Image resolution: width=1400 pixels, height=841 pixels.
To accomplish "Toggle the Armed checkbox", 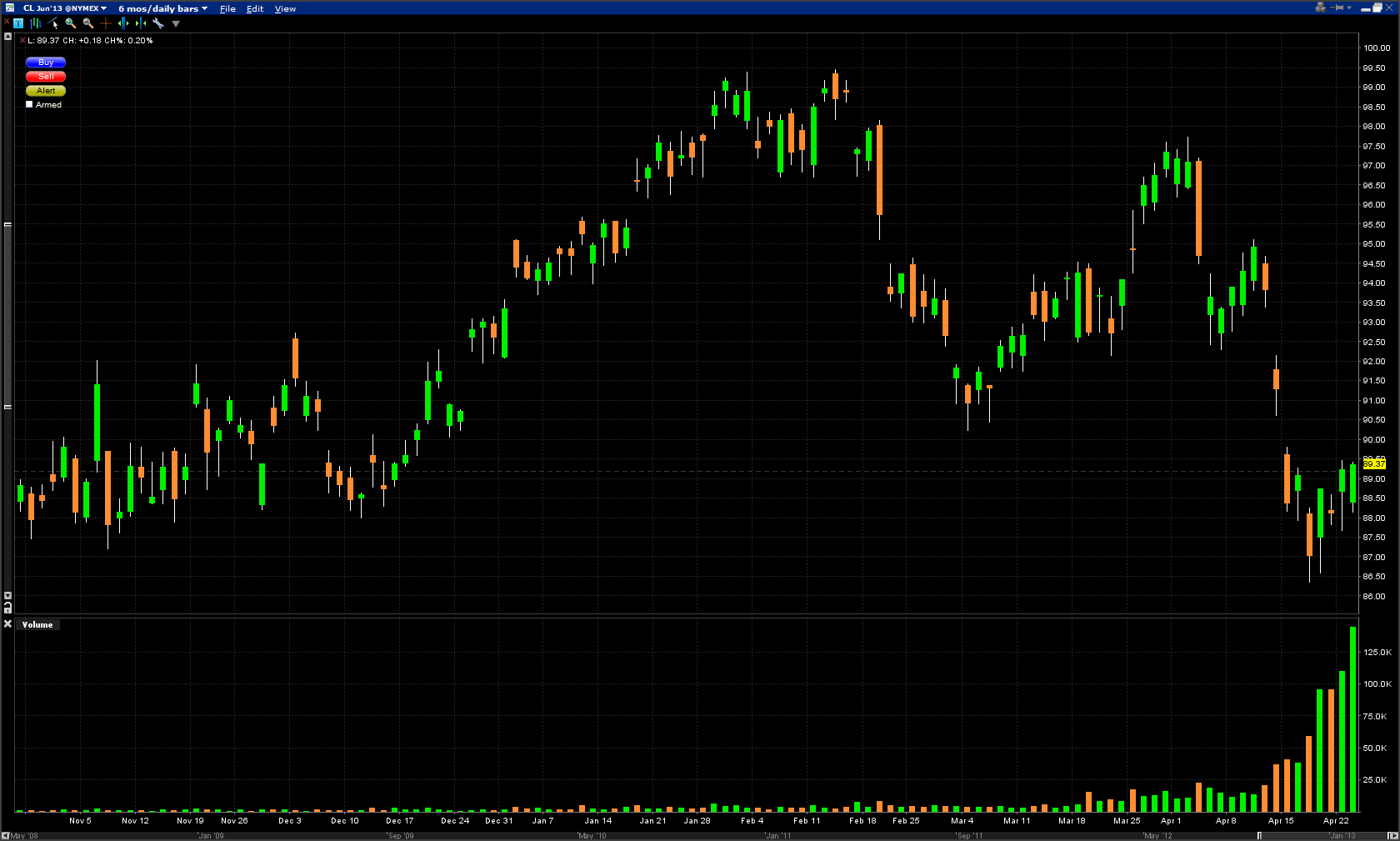I will [x=30, y=105].
